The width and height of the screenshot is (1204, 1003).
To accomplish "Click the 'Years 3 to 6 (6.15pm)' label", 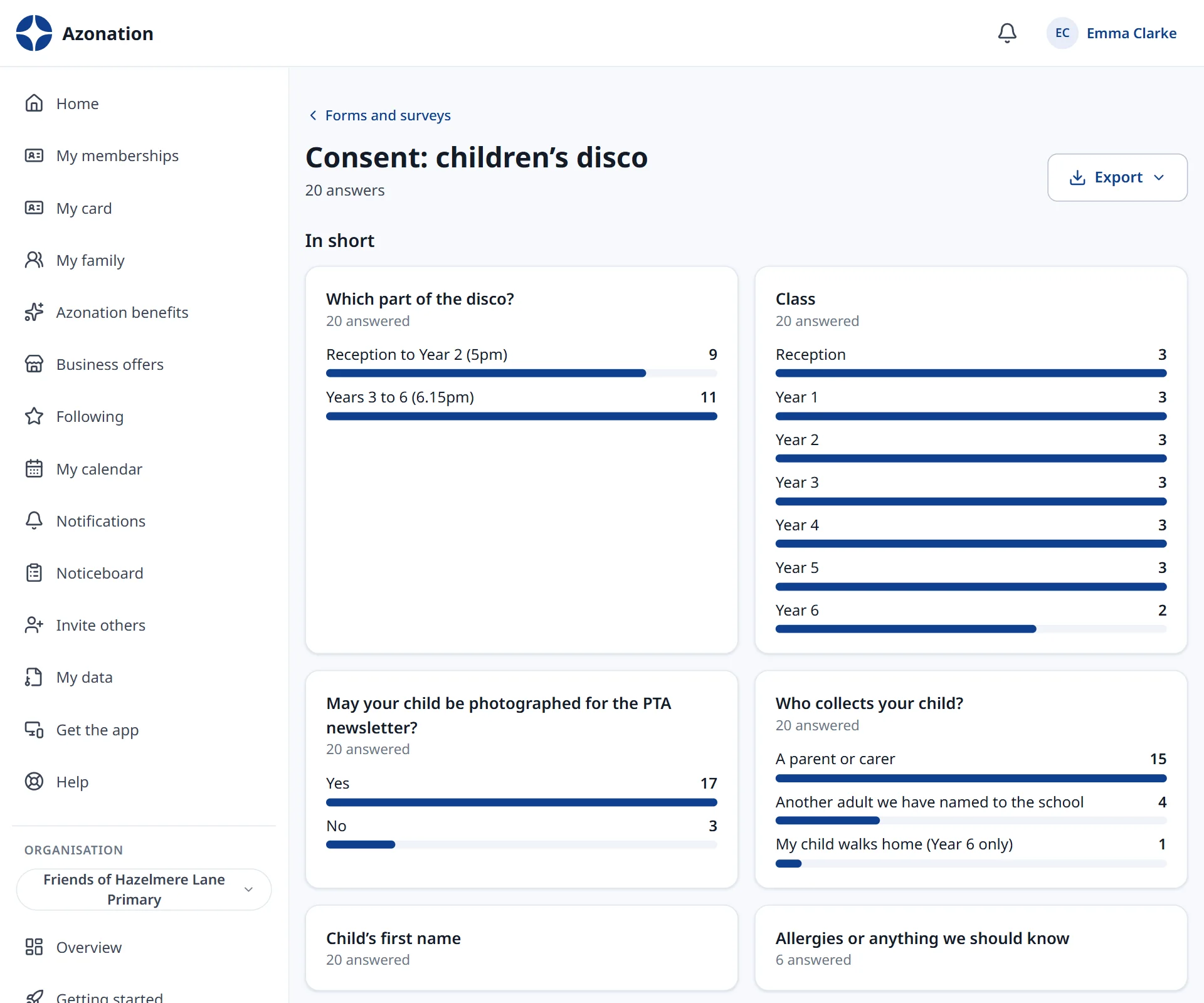I will [x=400, y=397].
